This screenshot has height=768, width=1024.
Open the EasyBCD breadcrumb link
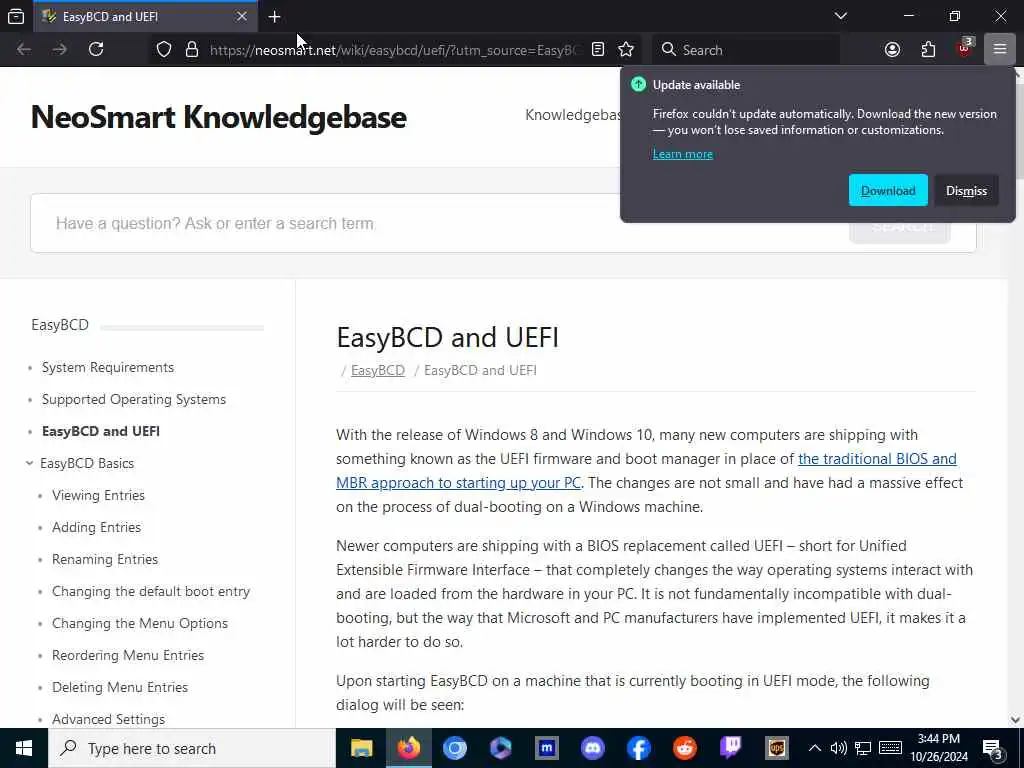click(x=377, y=370)
